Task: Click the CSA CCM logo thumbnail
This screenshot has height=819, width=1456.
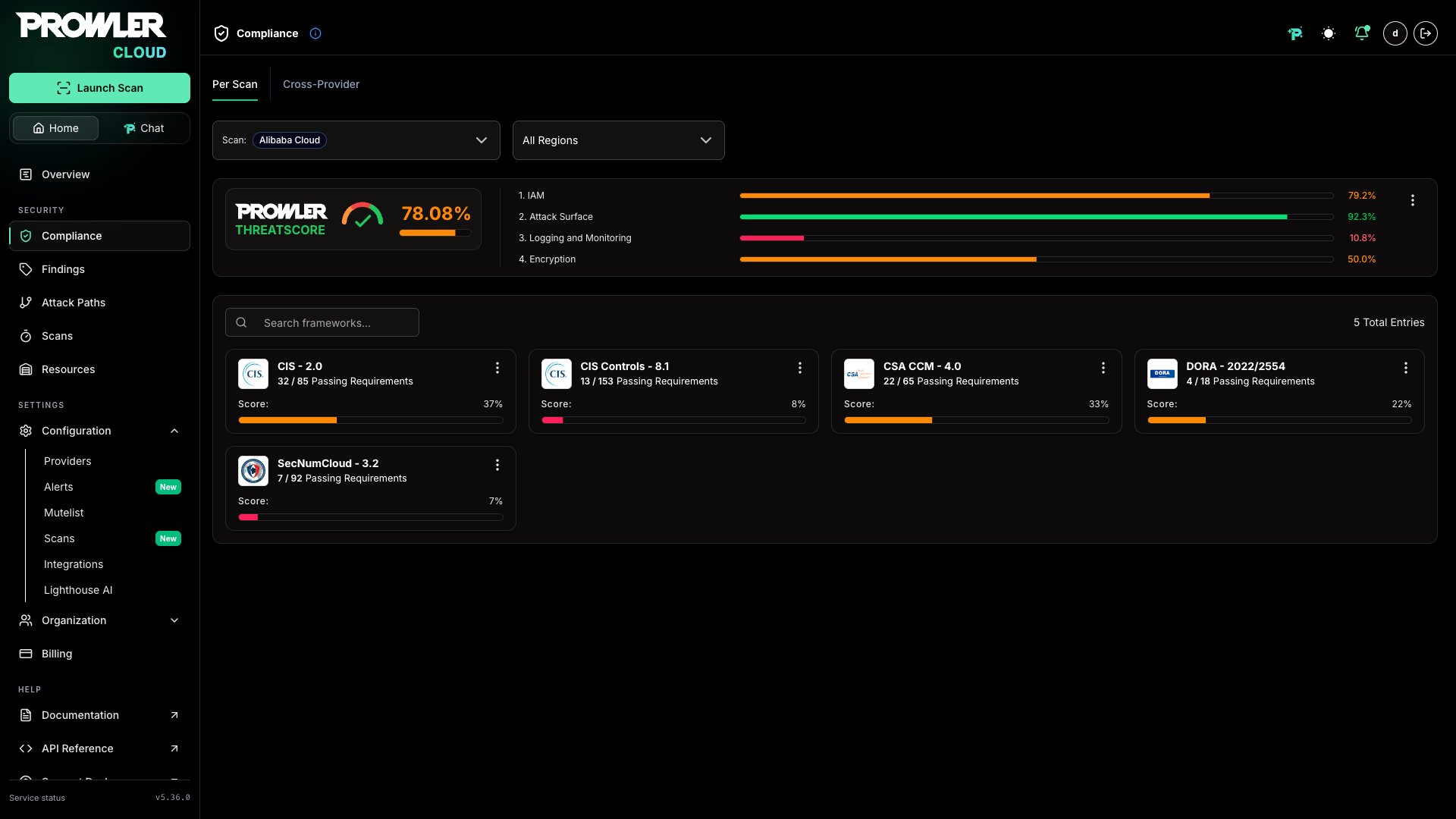Action: 859,374
